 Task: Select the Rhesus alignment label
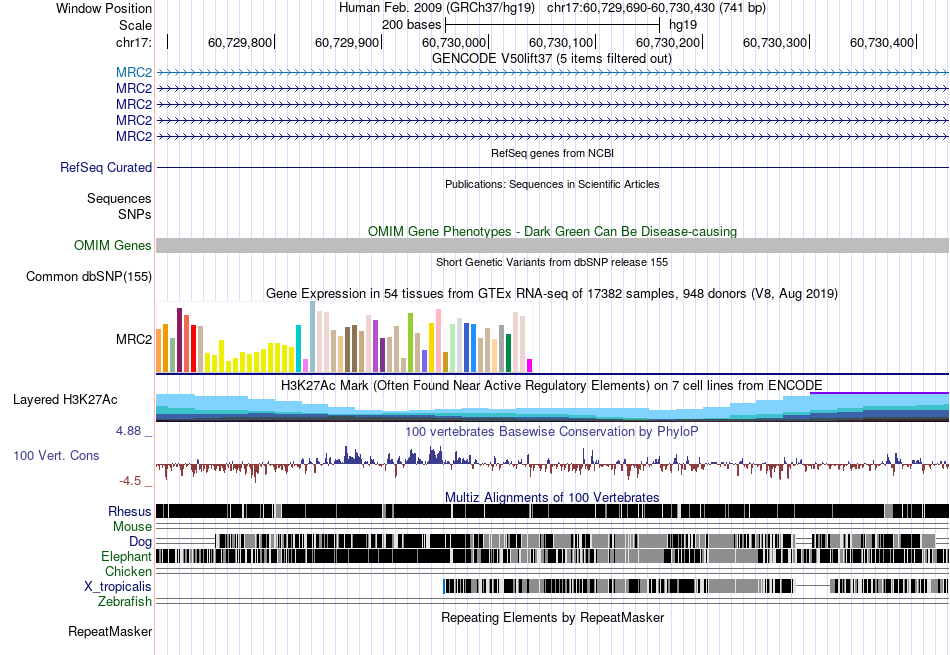(130, 511)
